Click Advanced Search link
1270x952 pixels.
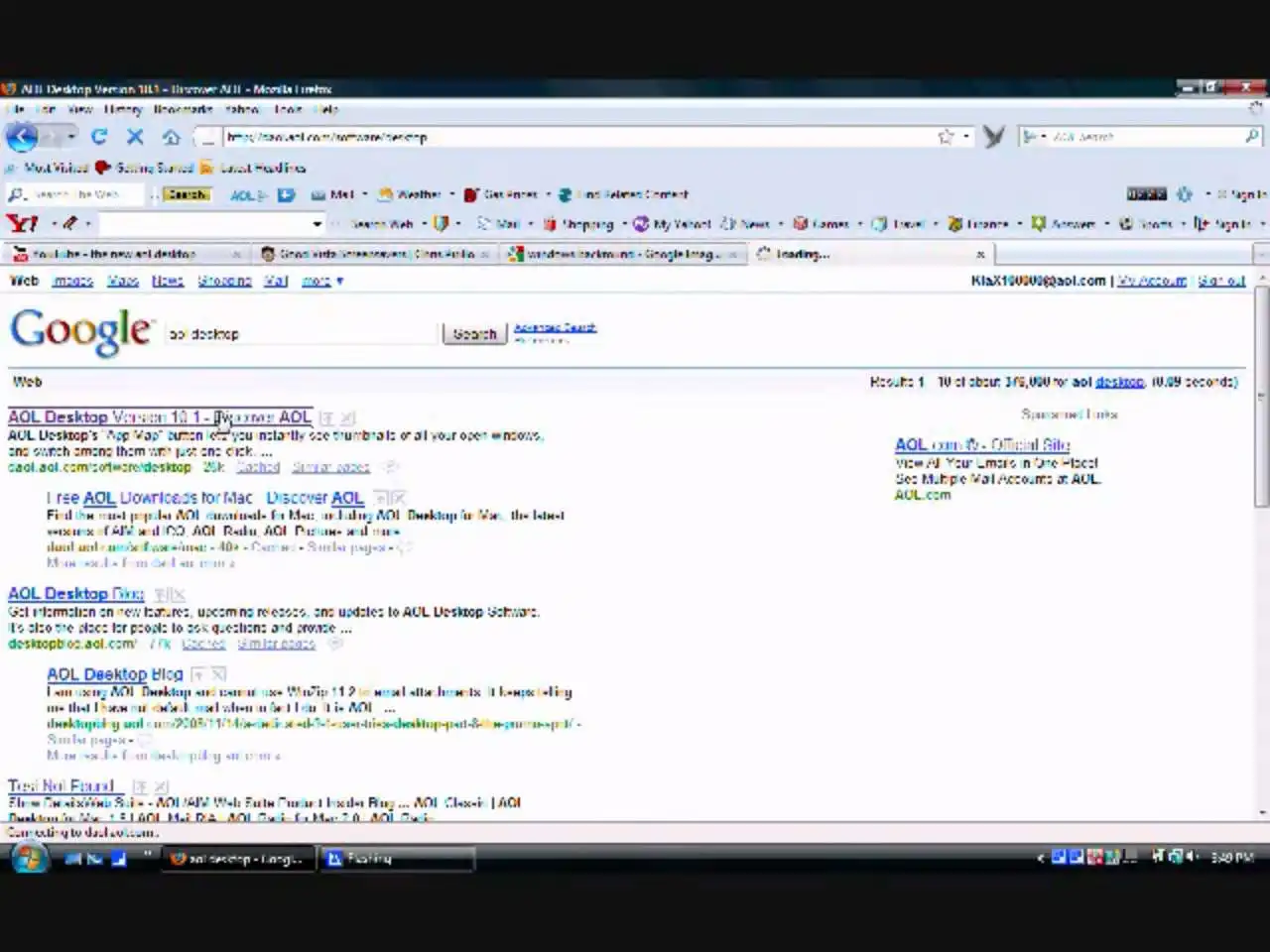click(x=555, y=327)
